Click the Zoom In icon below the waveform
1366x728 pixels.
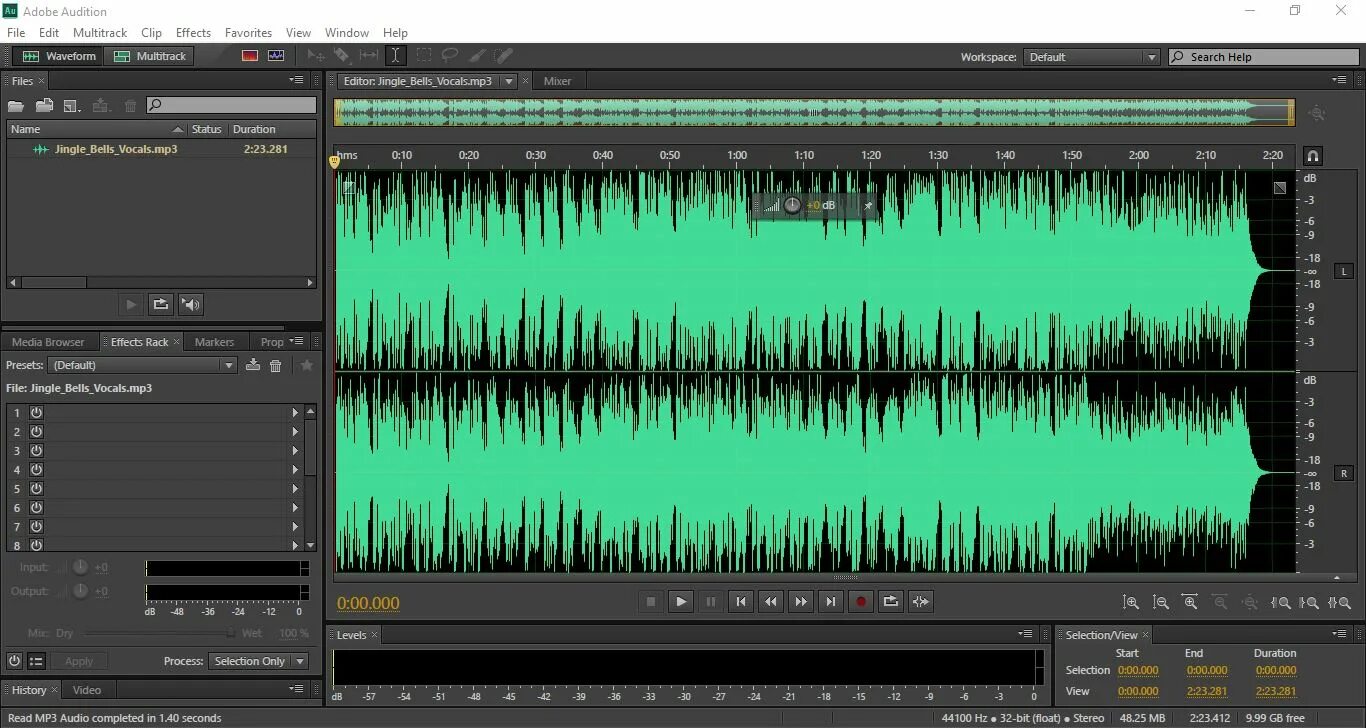[1131, 602]
